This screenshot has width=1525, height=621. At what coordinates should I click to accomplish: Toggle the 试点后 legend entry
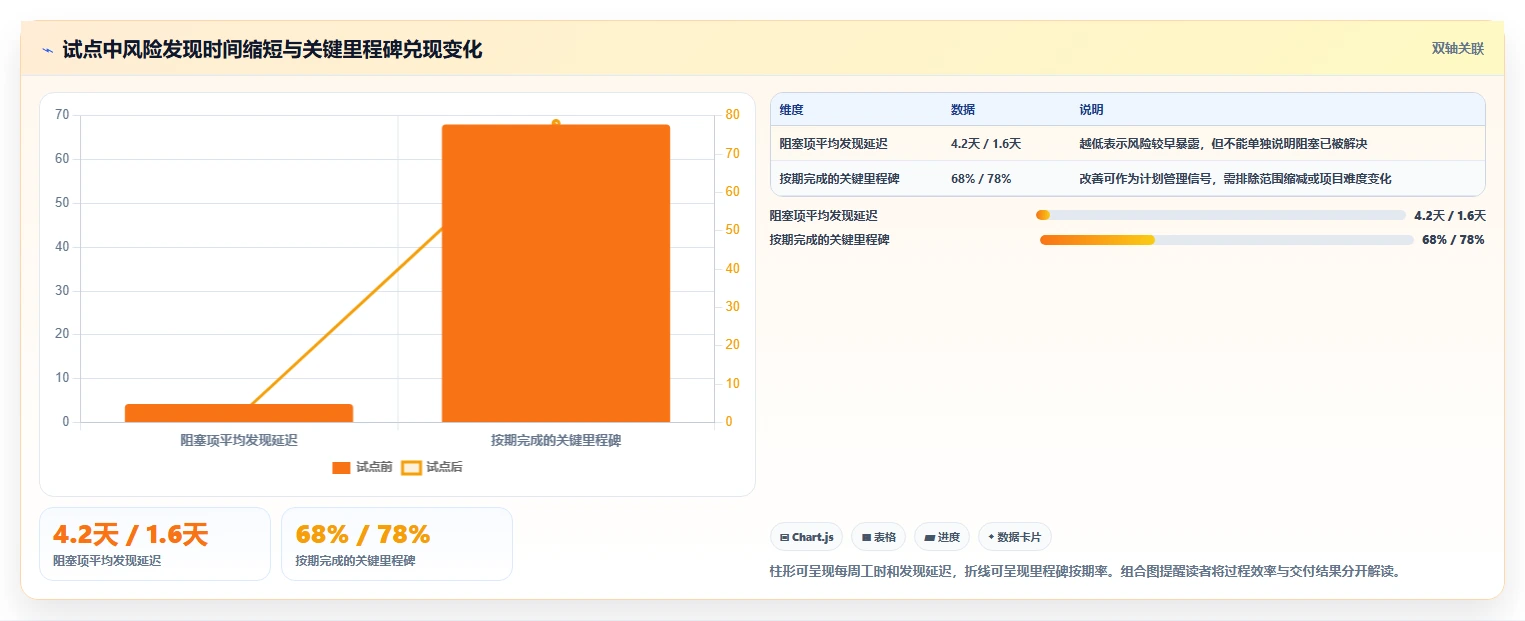coord(432,467)
